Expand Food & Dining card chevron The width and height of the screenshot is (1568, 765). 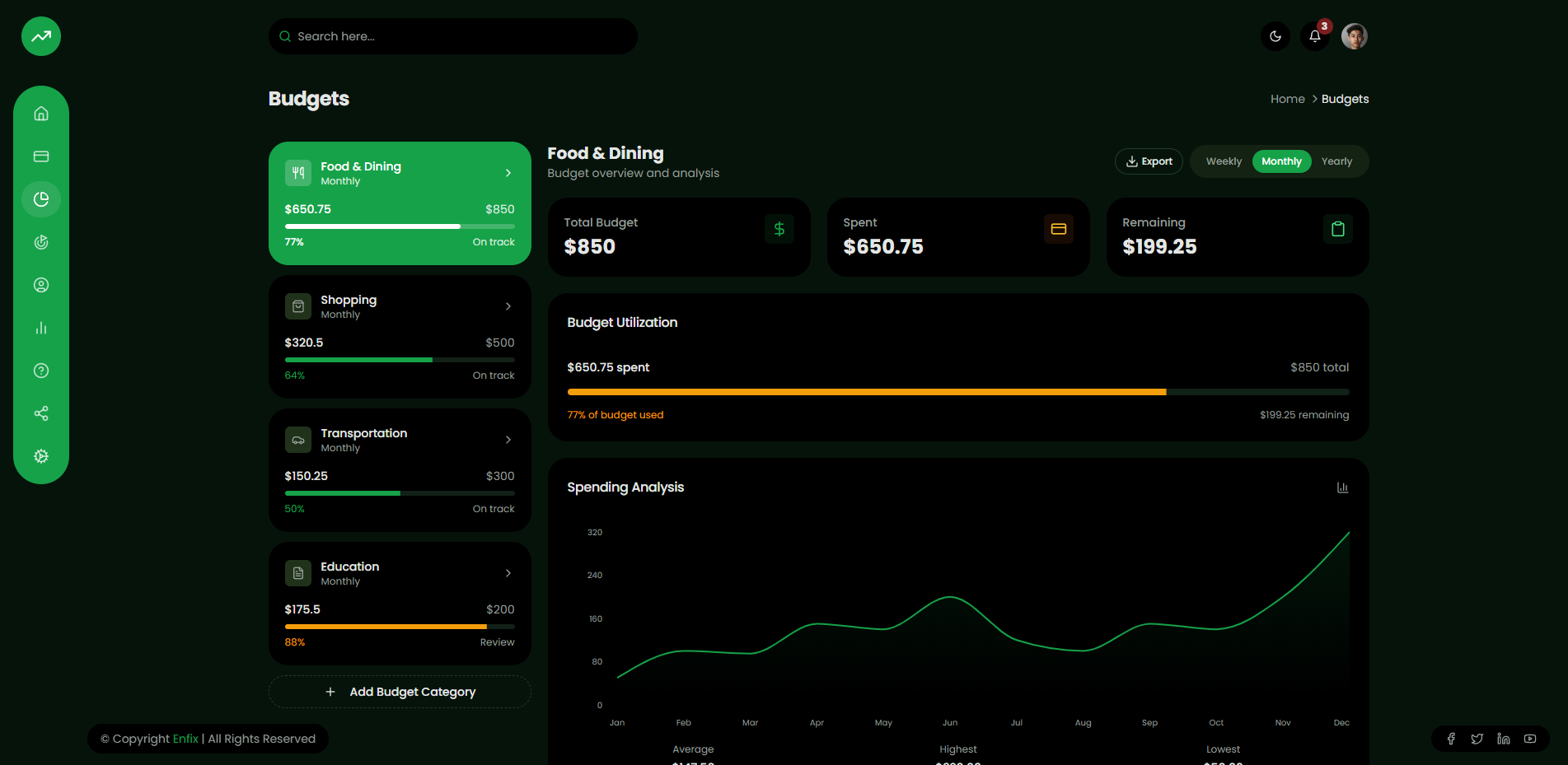(508, 173)
